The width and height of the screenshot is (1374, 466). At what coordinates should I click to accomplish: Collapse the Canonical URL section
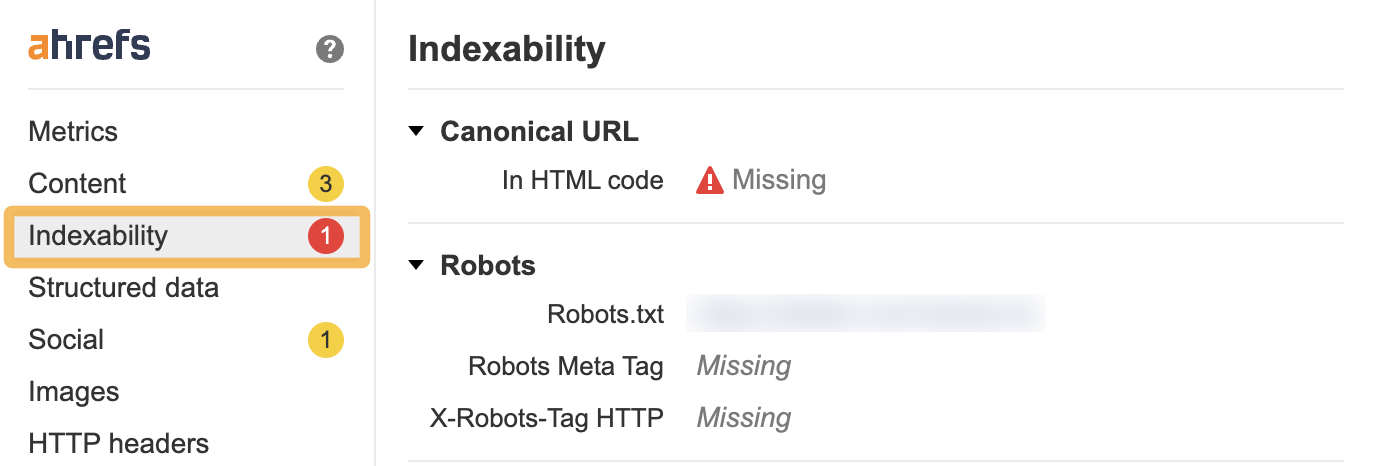coord(417,132)
